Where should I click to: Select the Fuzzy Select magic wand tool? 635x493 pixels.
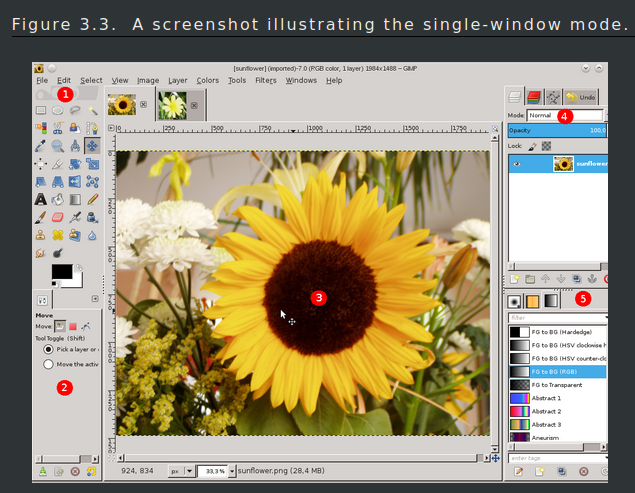pos(92,110)
